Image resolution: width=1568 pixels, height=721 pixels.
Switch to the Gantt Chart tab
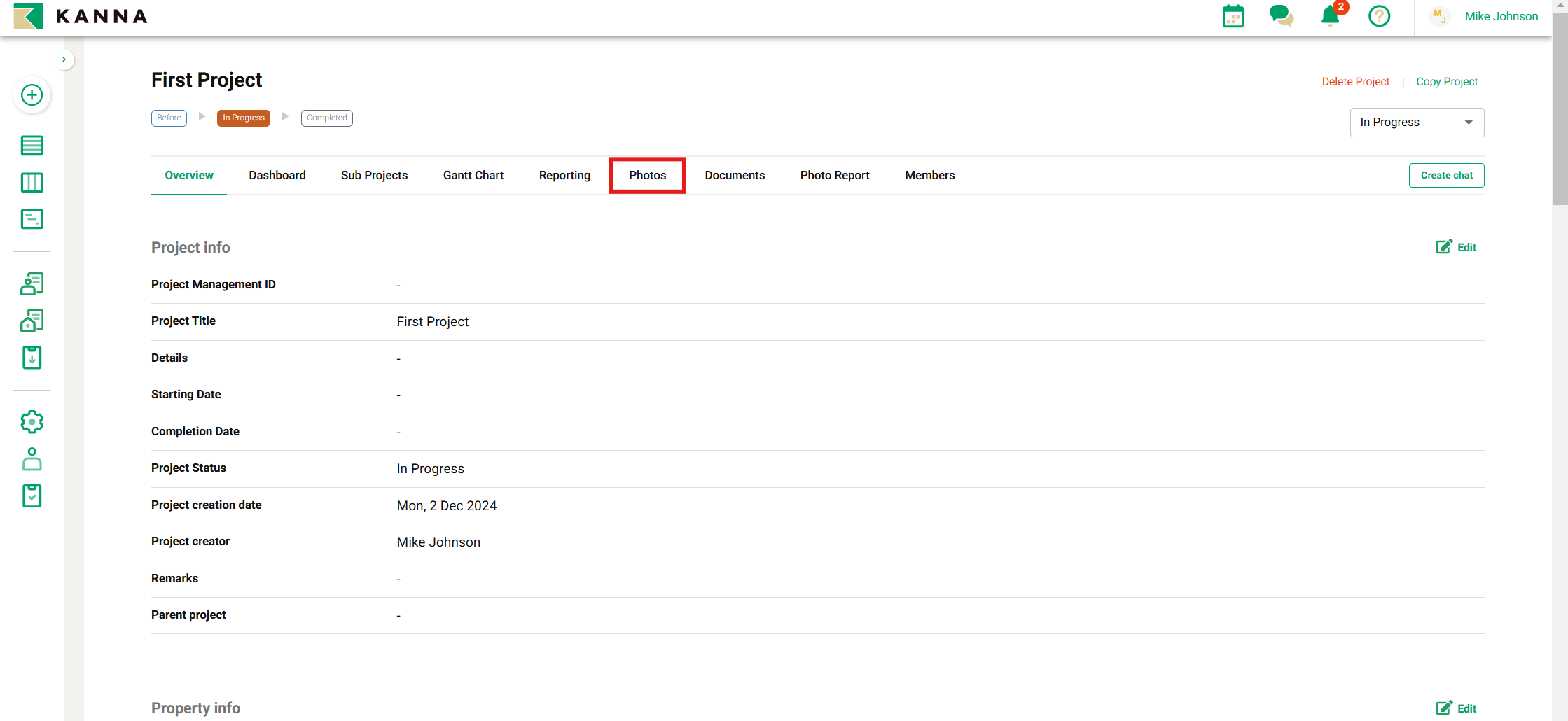click(x=473, y=175)
